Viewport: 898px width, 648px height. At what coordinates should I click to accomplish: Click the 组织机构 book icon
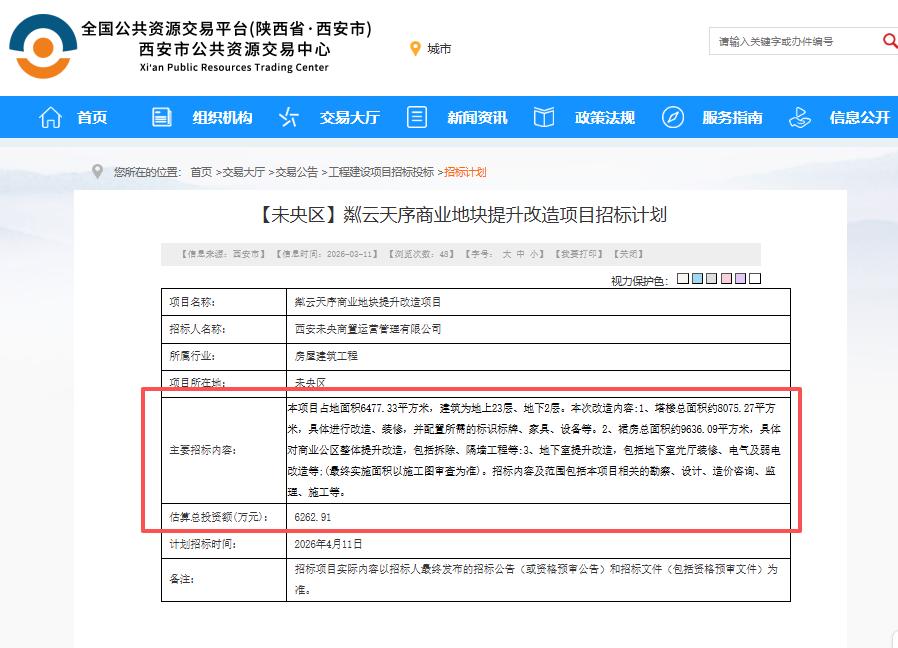tap(161, 117)
